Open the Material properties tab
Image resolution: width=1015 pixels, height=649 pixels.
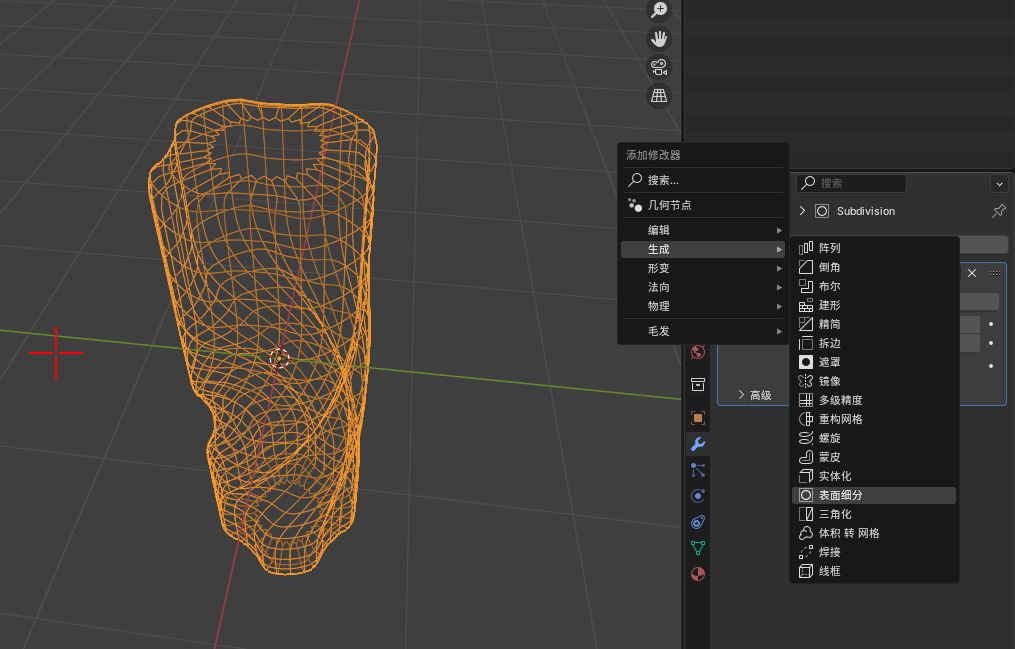[698, 574]
